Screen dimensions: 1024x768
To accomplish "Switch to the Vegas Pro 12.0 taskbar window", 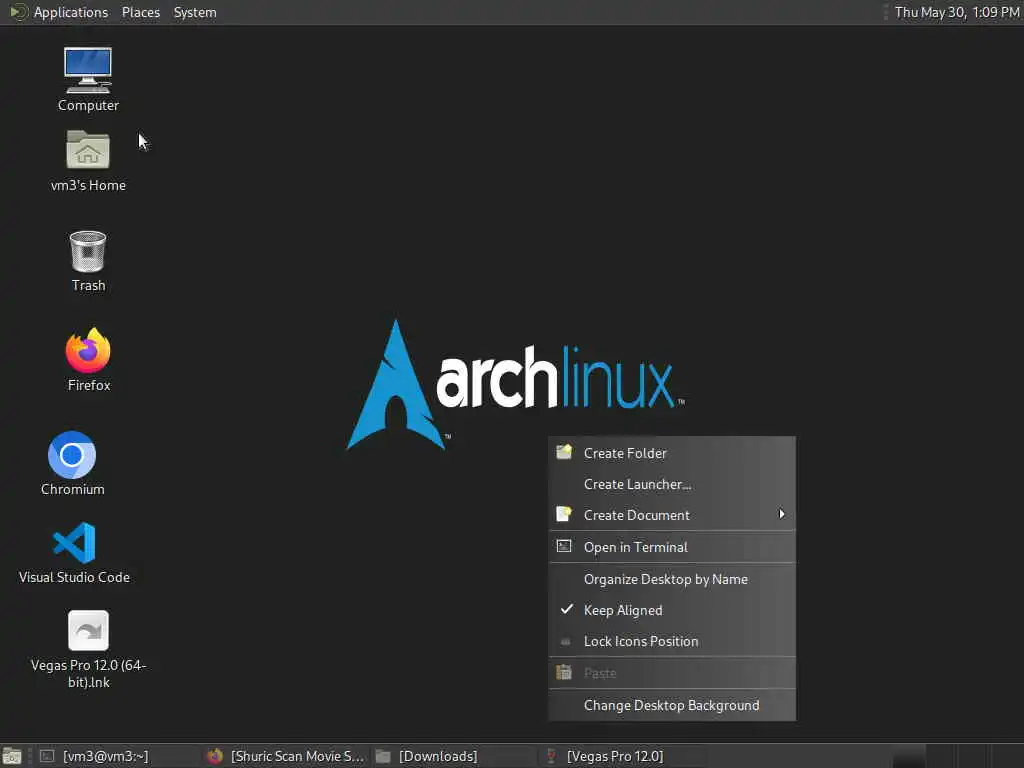I will [622, 756].
